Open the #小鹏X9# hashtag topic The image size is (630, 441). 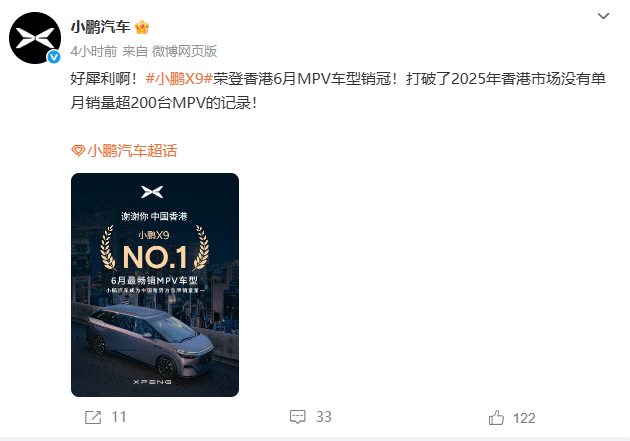pyautogui.click(x=179, y=78)
